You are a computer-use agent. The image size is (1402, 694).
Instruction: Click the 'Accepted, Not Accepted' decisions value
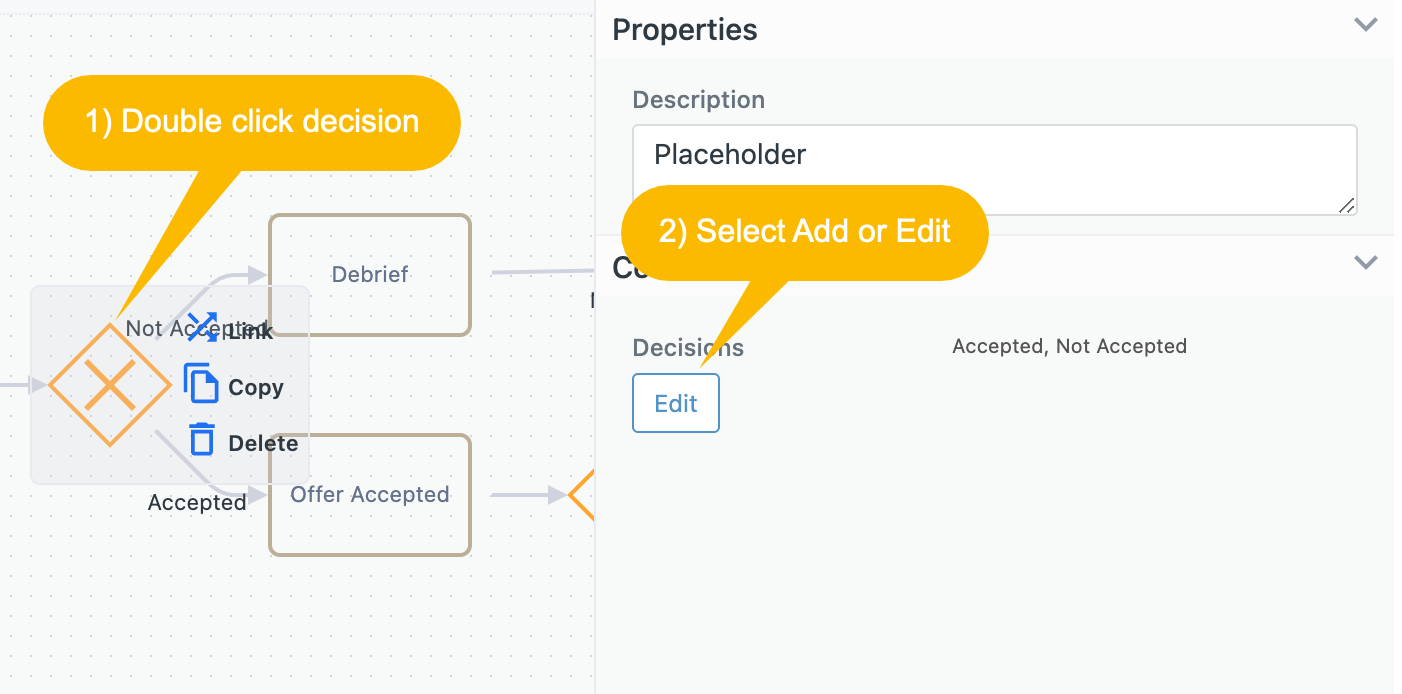click(1069, 346)
